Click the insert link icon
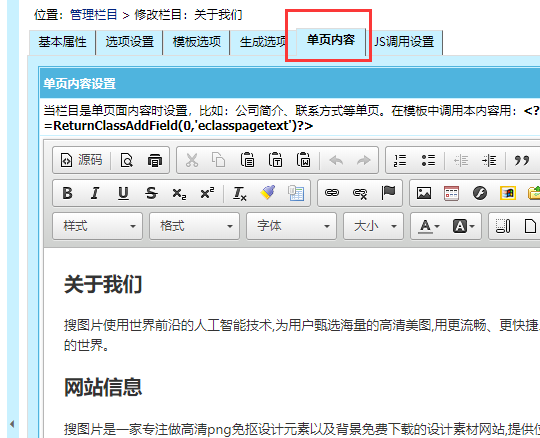Screen dimensions: 540x438 pyautogui.click(x=332, y=193)
